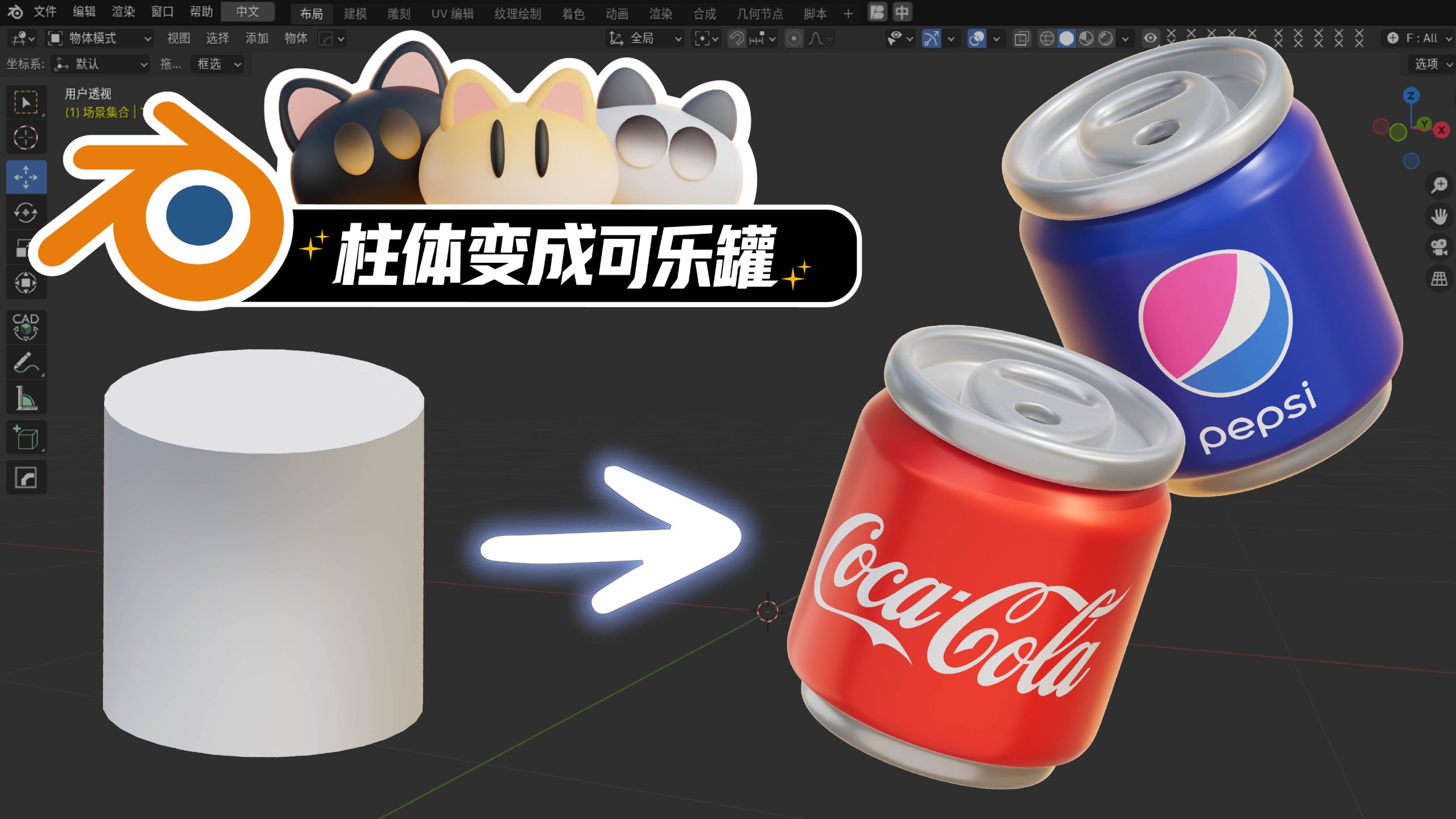This screenshot has width=1456, height=819.
Task: Switch perspective/orthographic with the grid icon
Action: pyautogui.click(x=1439, y=279)
